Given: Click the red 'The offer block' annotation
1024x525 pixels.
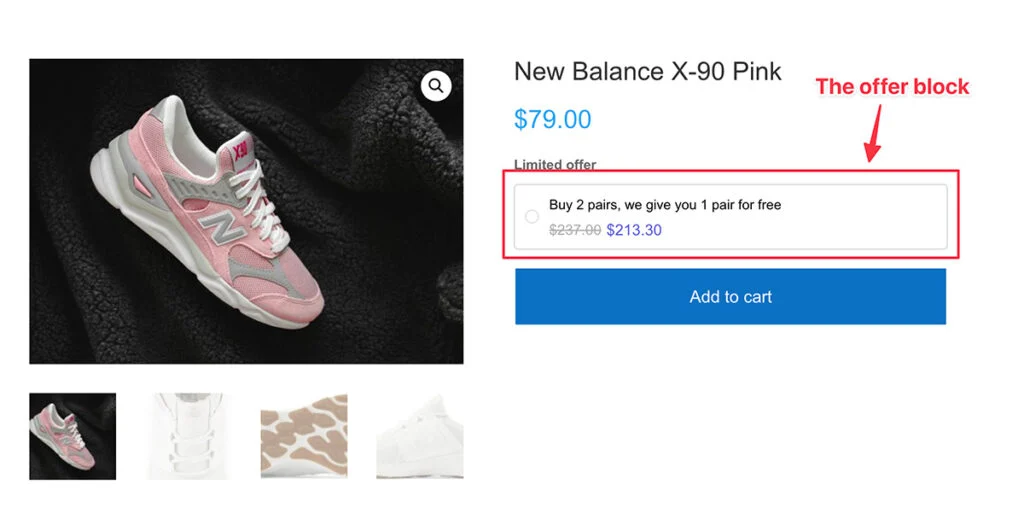Looking at the screenshot, I should tap(892, 87).
